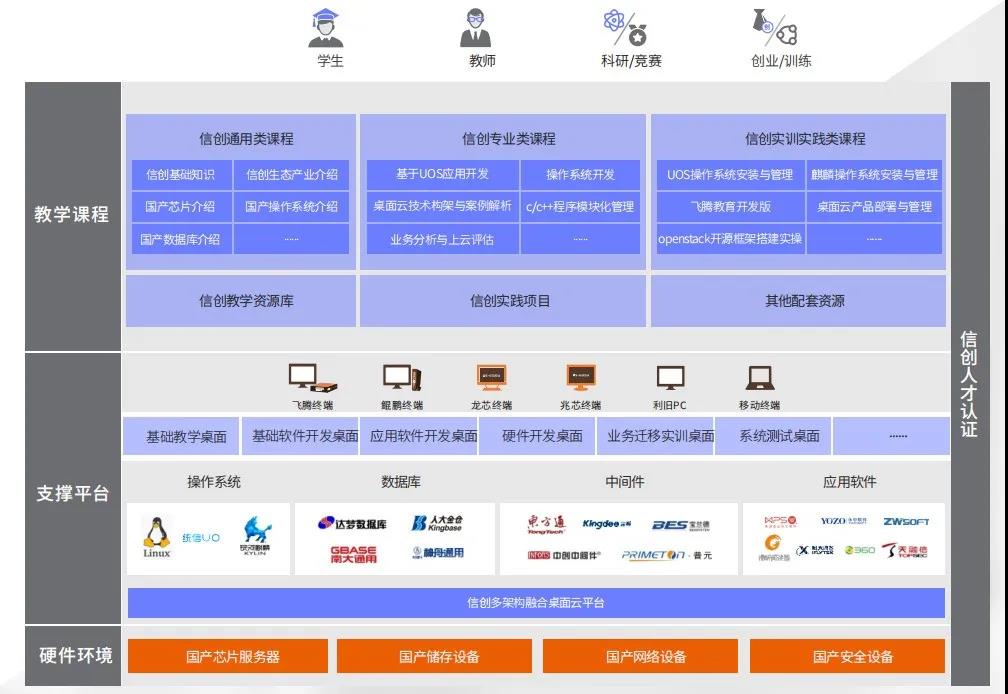The image size is (1008, 694).
Task: Click the 龙芯终端 orange monitor icon
Action: tap(491, 378)
